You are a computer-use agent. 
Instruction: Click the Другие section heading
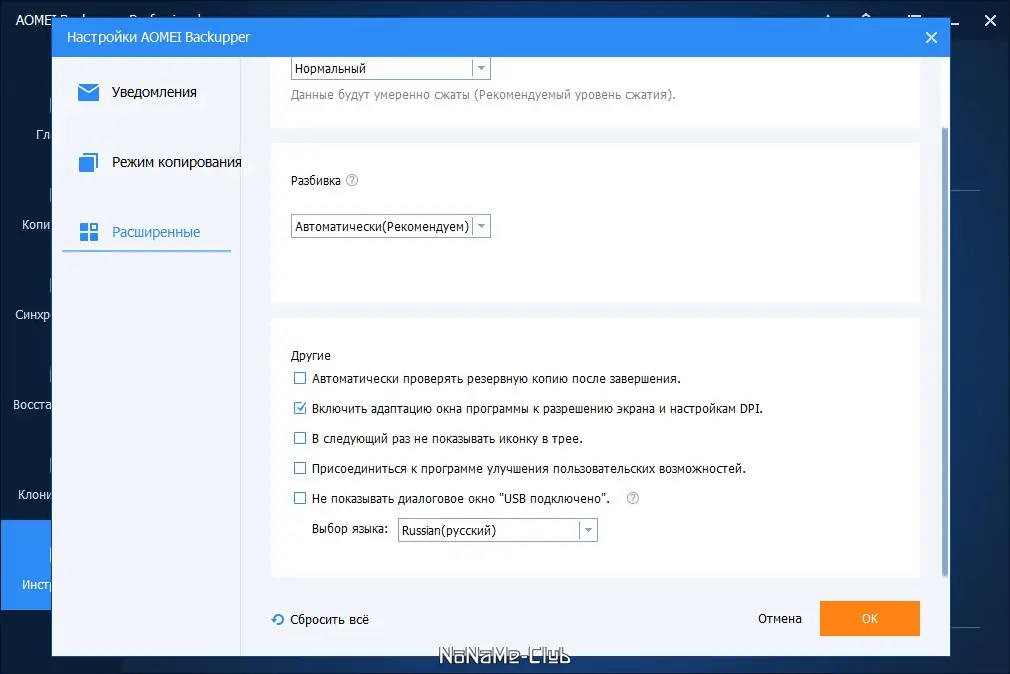pyautogui.click(x=310, y=356)
